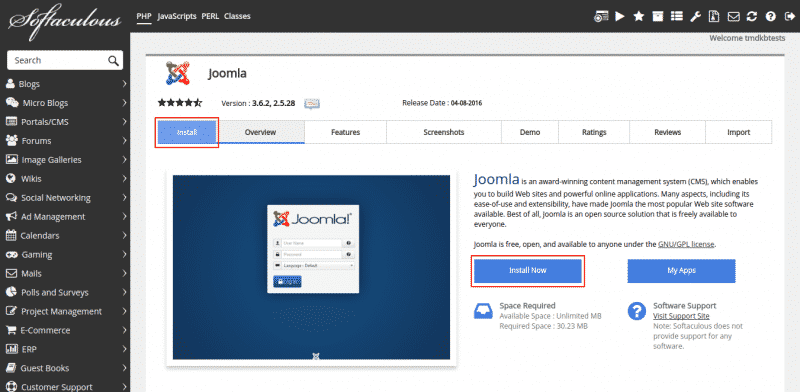This screenshot has height=392, width=800.
Task: Open the archive box installations icon
Action: tap(658, 16)
